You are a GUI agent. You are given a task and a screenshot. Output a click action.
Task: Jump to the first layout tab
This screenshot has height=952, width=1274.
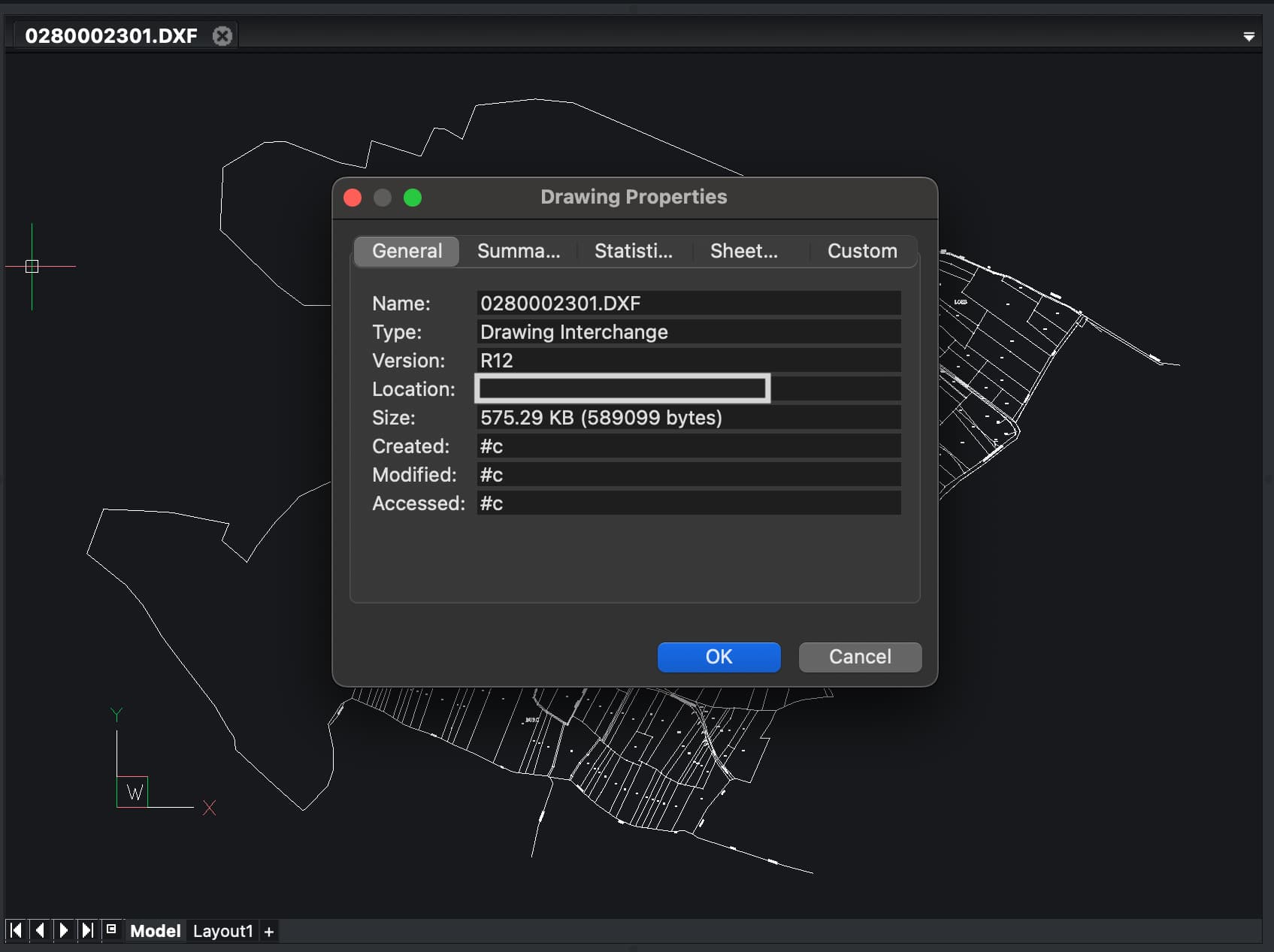pyautogui.click(x=16, y=930)
